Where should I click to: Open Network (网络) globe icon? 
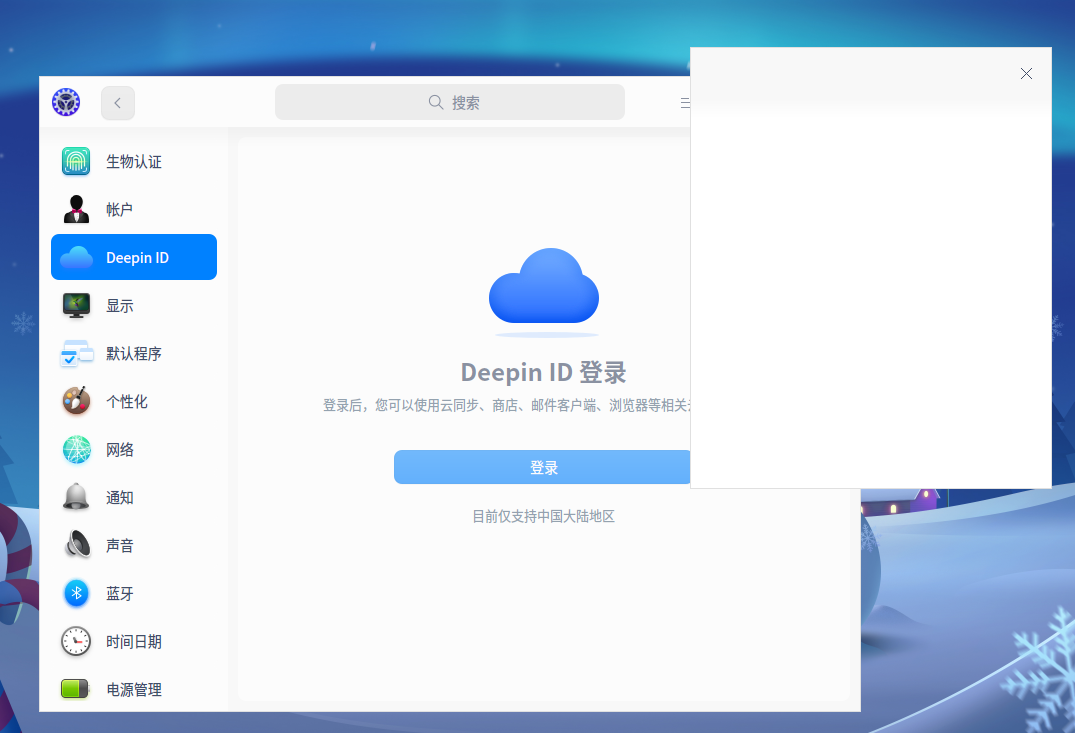point(75,449)
